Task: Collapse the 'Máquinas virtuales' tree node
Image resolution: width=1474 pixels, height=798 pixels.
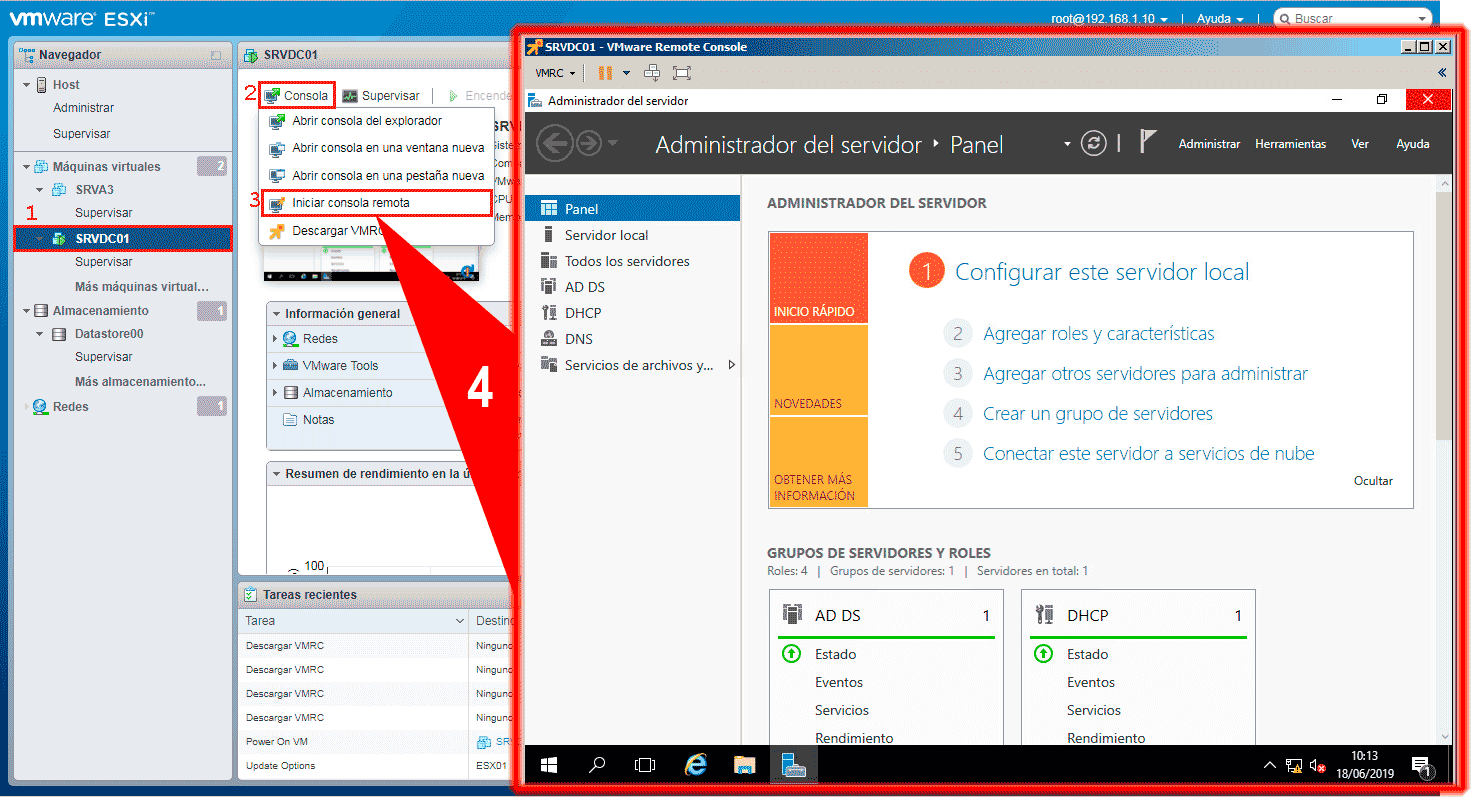Action: click(x=26, y=165)
